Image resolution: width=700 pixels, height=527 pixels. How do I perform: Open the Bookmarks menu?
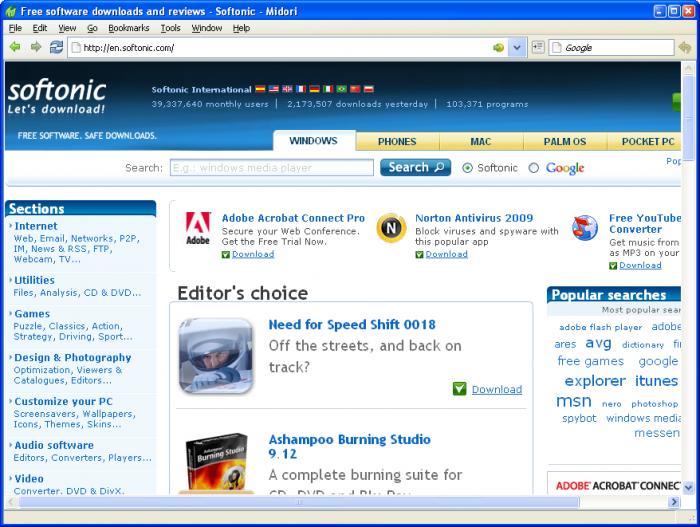click(129, 28)
